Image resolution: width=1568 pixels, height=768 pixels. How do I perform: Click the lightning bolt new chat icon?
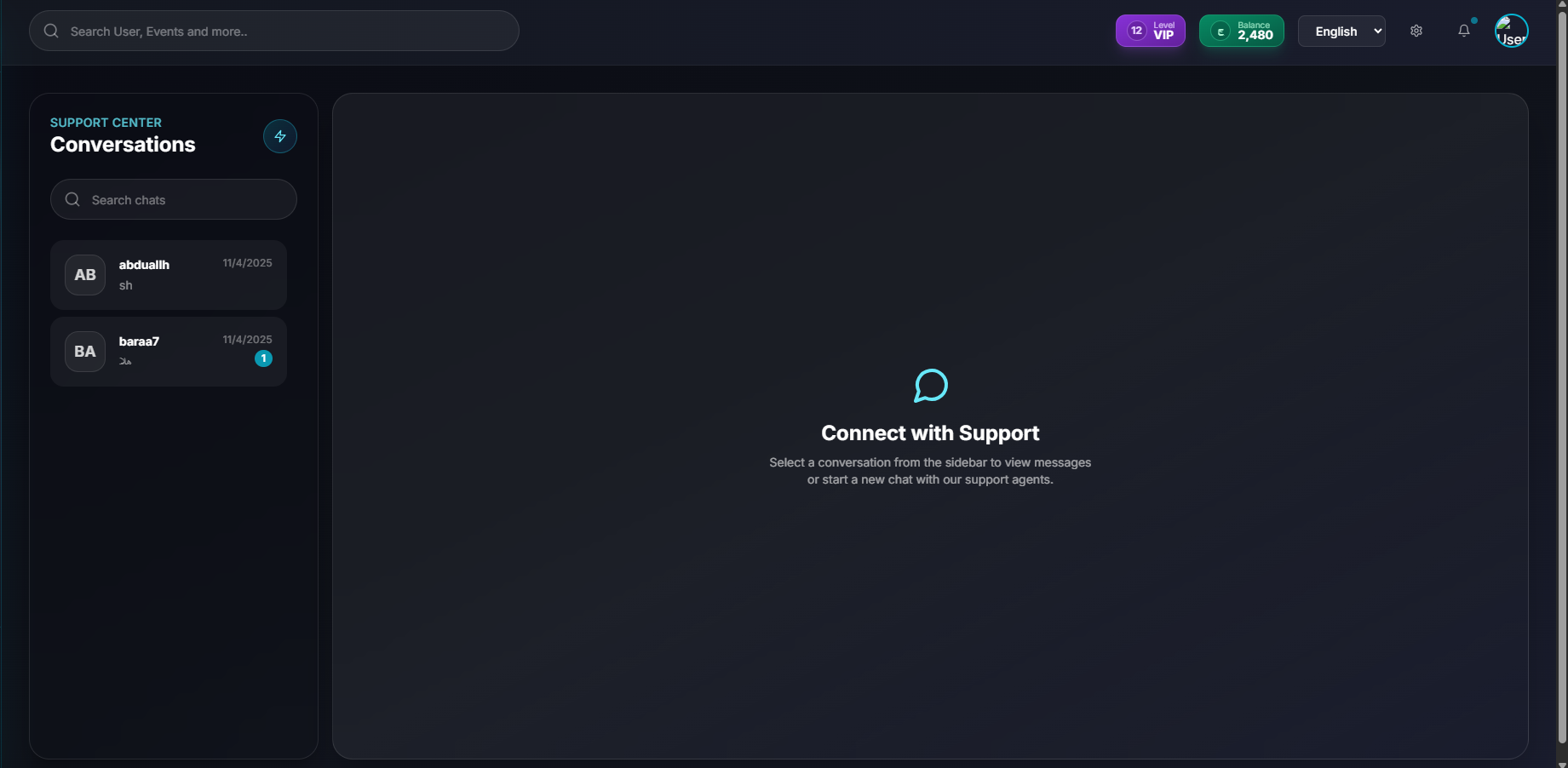279,136
